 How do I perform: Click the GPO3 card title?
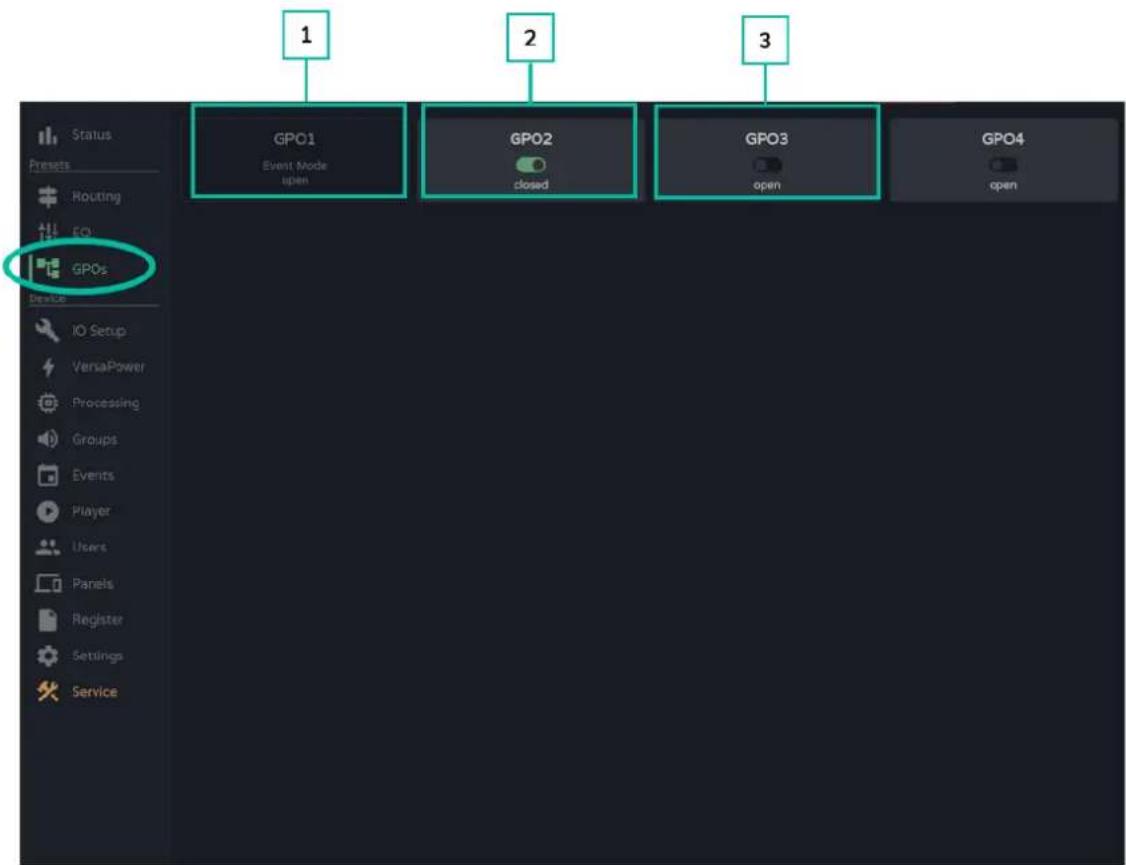(766, 139)
